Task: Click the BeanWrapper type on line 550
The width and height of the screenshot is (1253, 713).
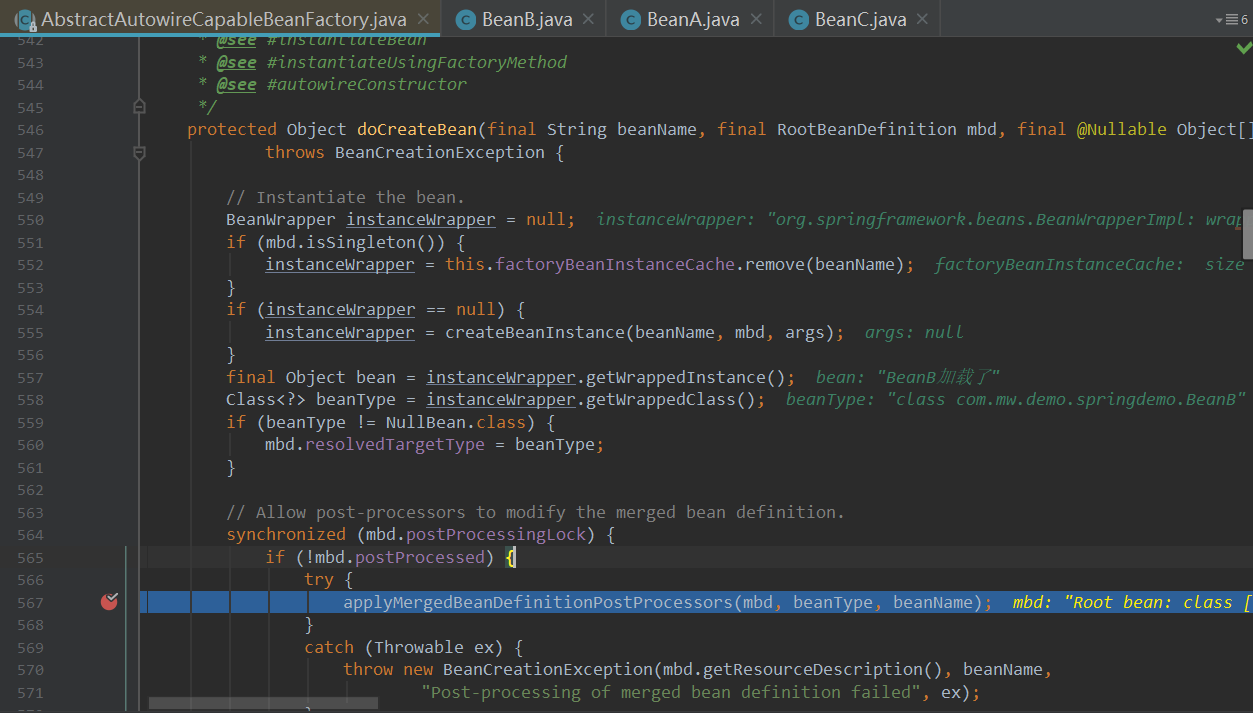Action: point(281,219)
